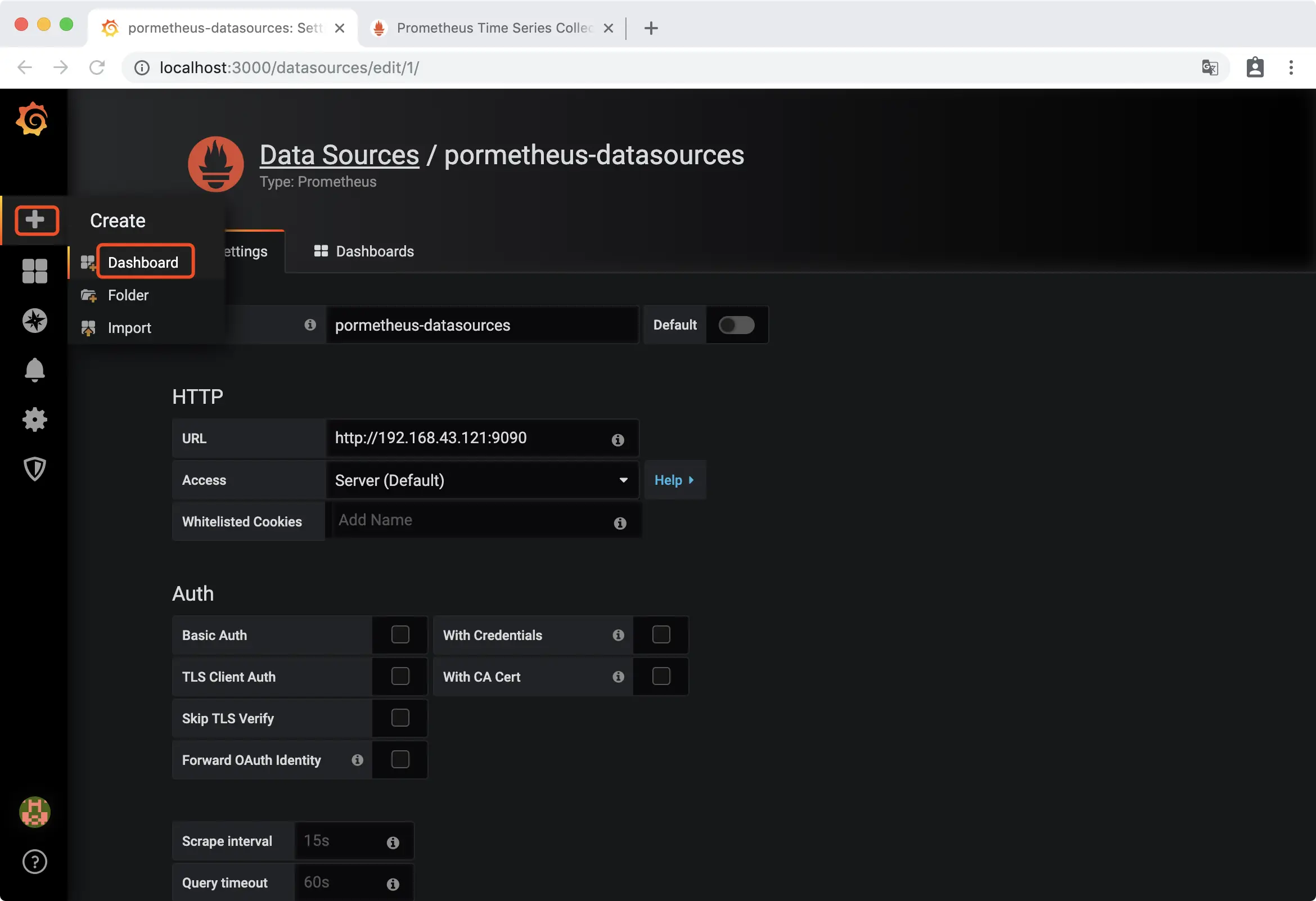Screen dimensions: 1316x901
Task: Click the browser reload button
Action: click(x=97, y=67)
